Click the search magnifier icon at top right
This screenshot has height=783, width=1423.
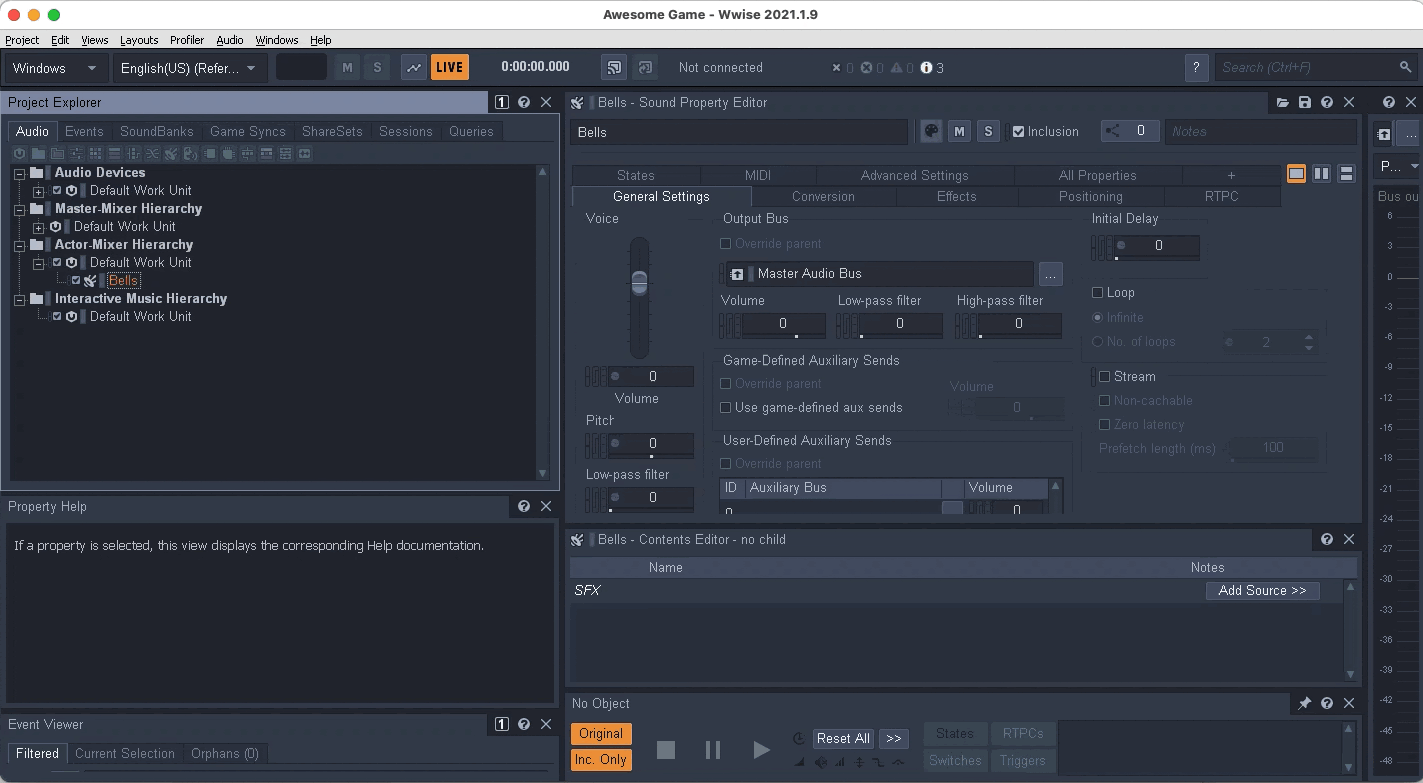(1404, 67)
